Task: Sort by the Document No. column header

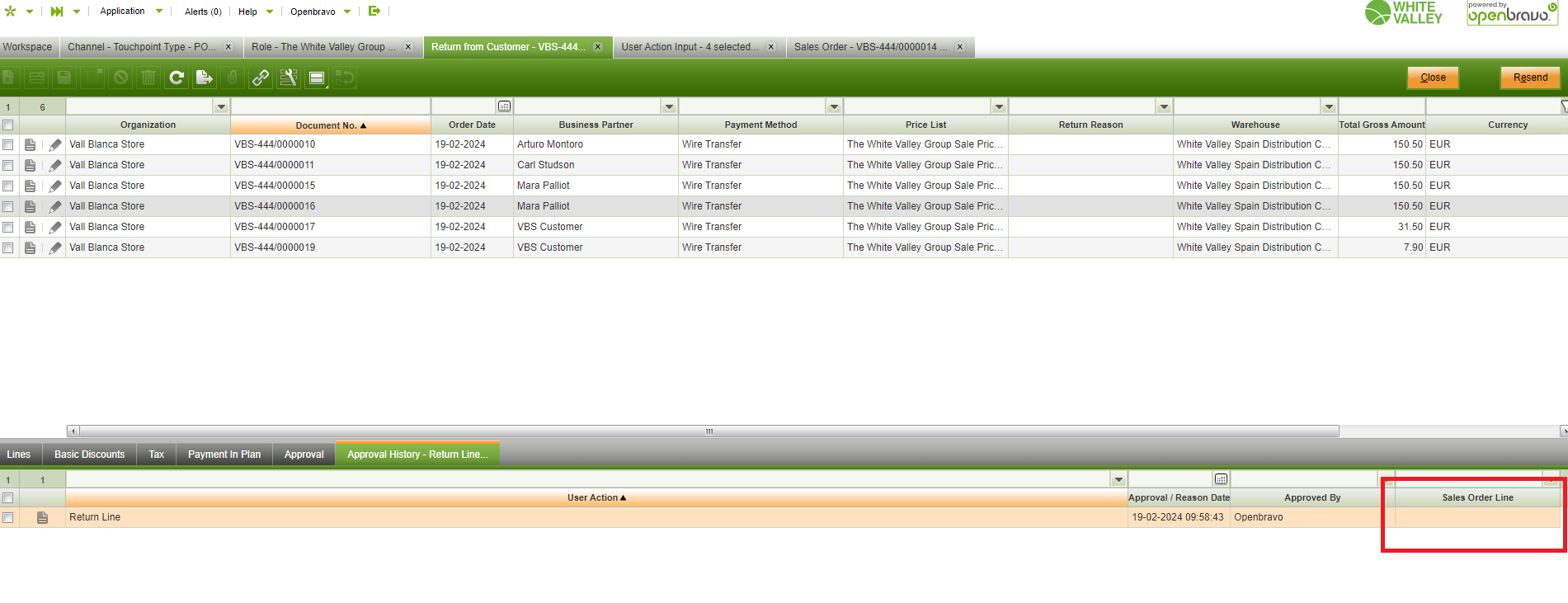Action: [331, 125]
